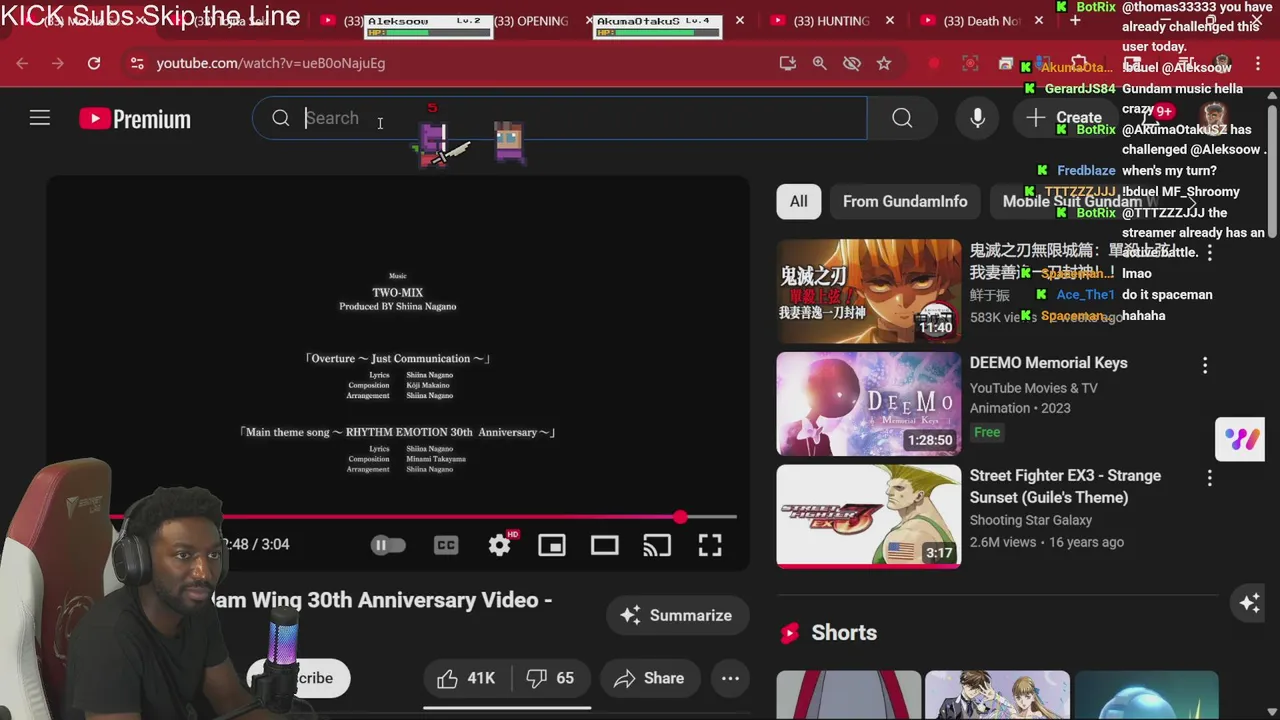Reload the page in the browser
Screen dimensions: 1280x720
click(x=94, y=63)
